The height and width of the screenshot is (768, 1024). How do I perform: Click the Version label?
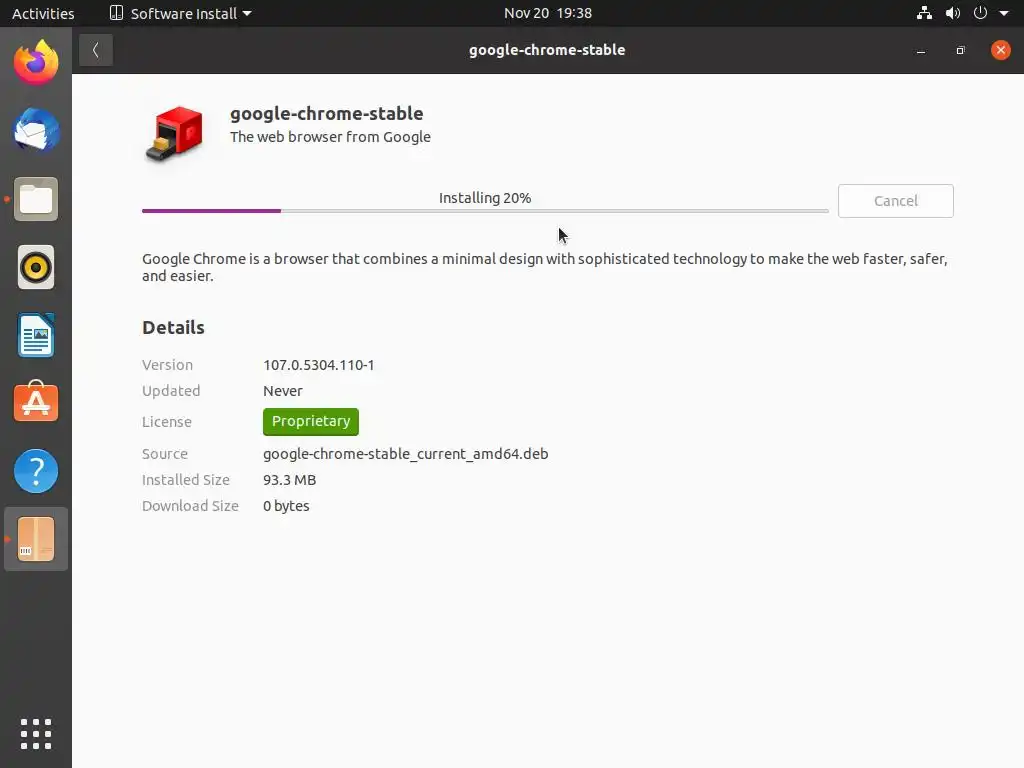point(167,365)
